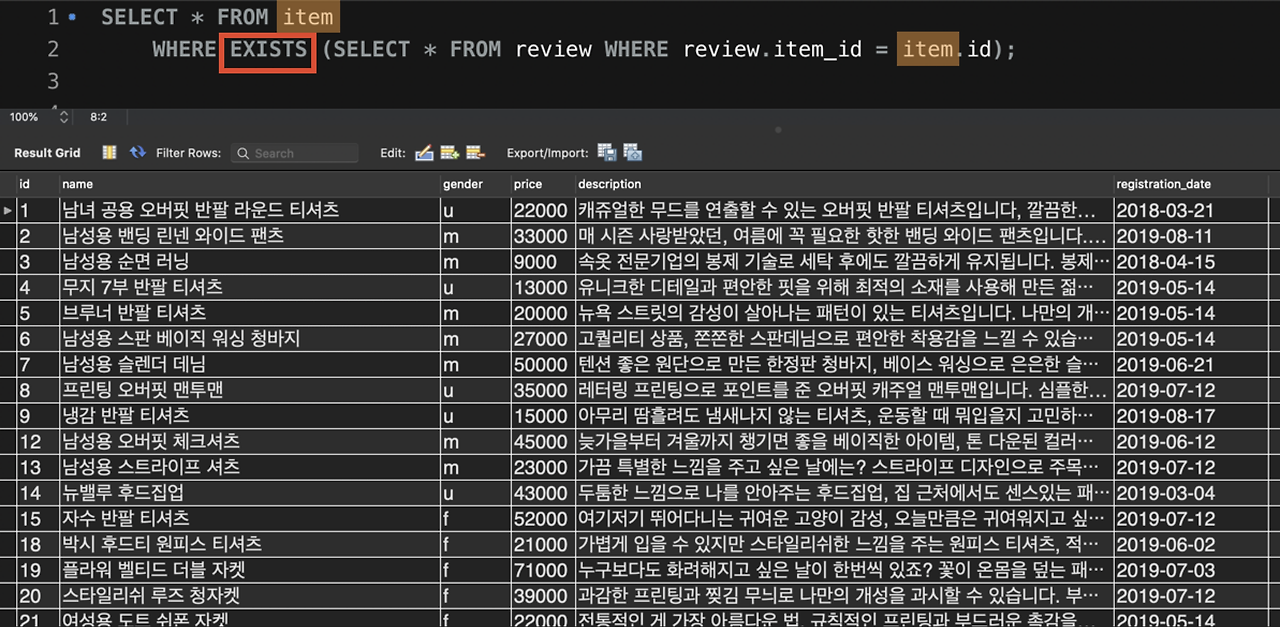The height and width of the screenshot is (627, 1280).
Task: Select the cell '자수 반팔 티셔츠'
Action: tap(249, 518)
